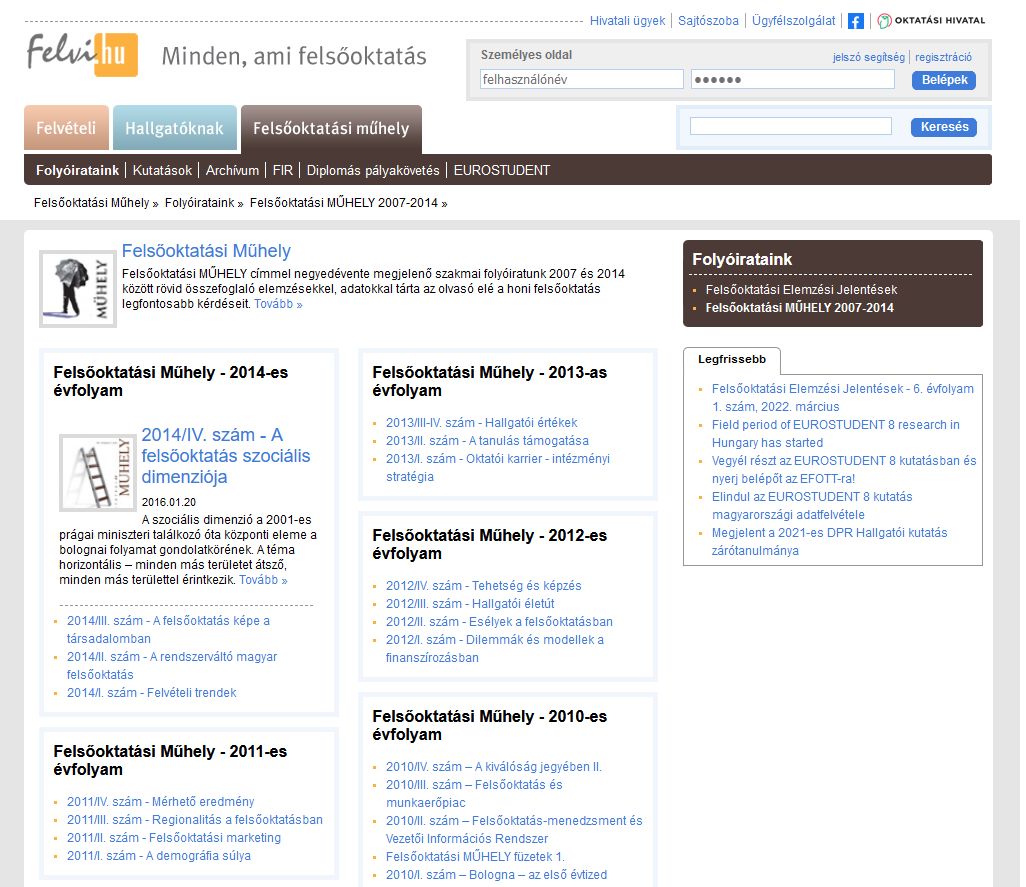Open 2012/II. szám Esélyek link
The image size is (1026, 887).
click(499, 621)
